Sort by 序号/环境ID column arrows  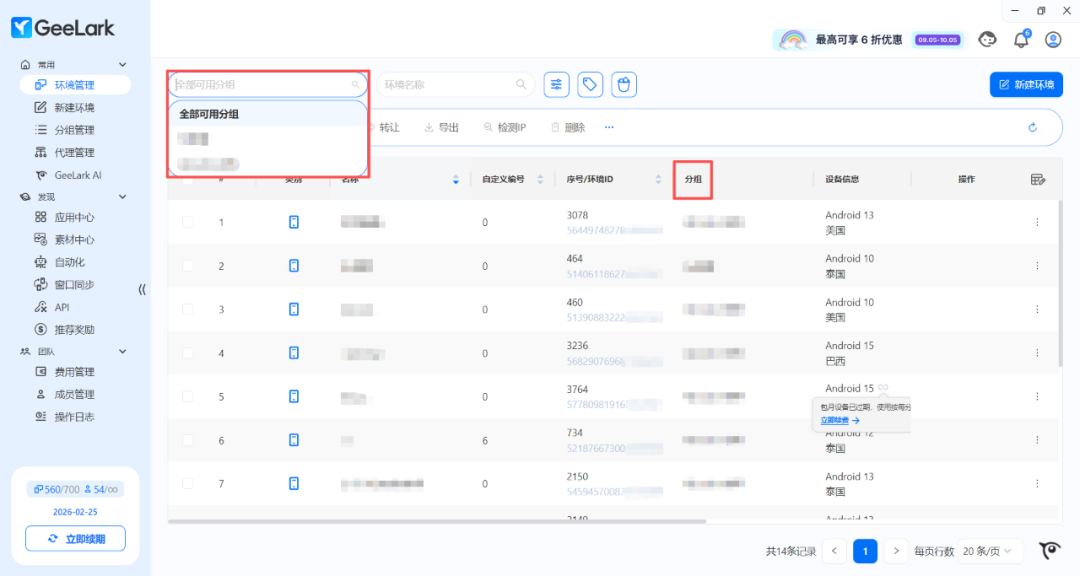click(x=658, y=179)
